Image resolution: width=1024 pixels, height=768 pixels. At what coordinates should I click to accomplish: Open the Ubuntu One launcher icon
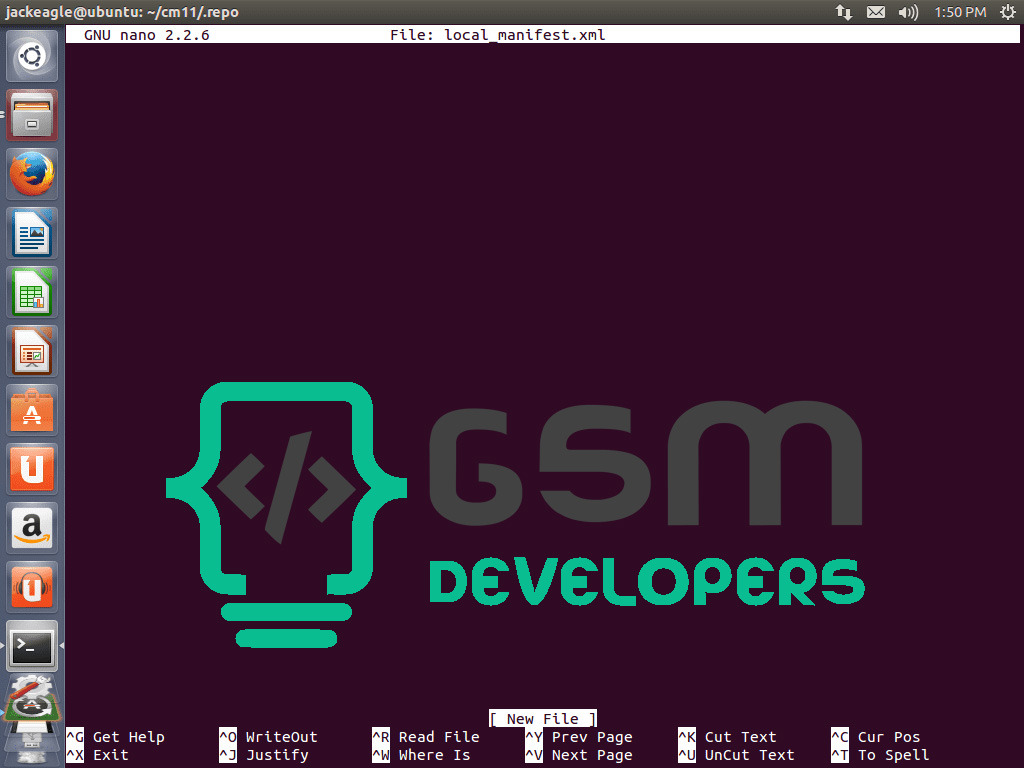32,469
